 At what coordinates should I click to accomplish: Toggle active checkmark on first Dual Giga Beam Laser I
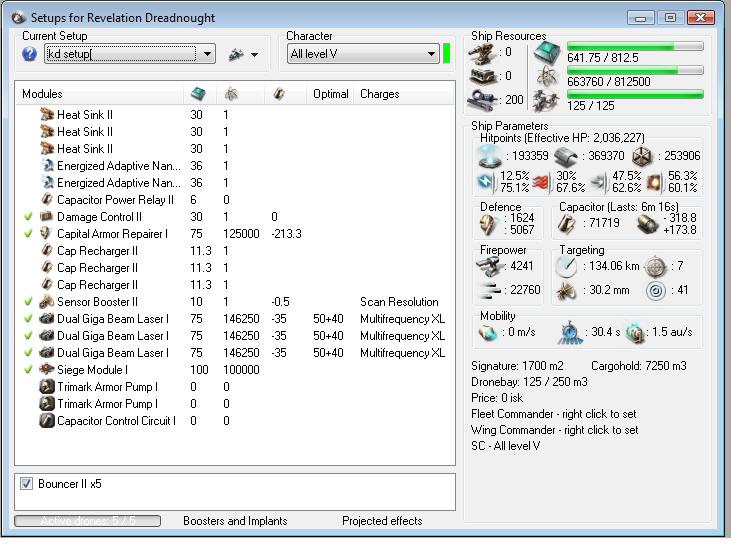(x=28, y=319)
